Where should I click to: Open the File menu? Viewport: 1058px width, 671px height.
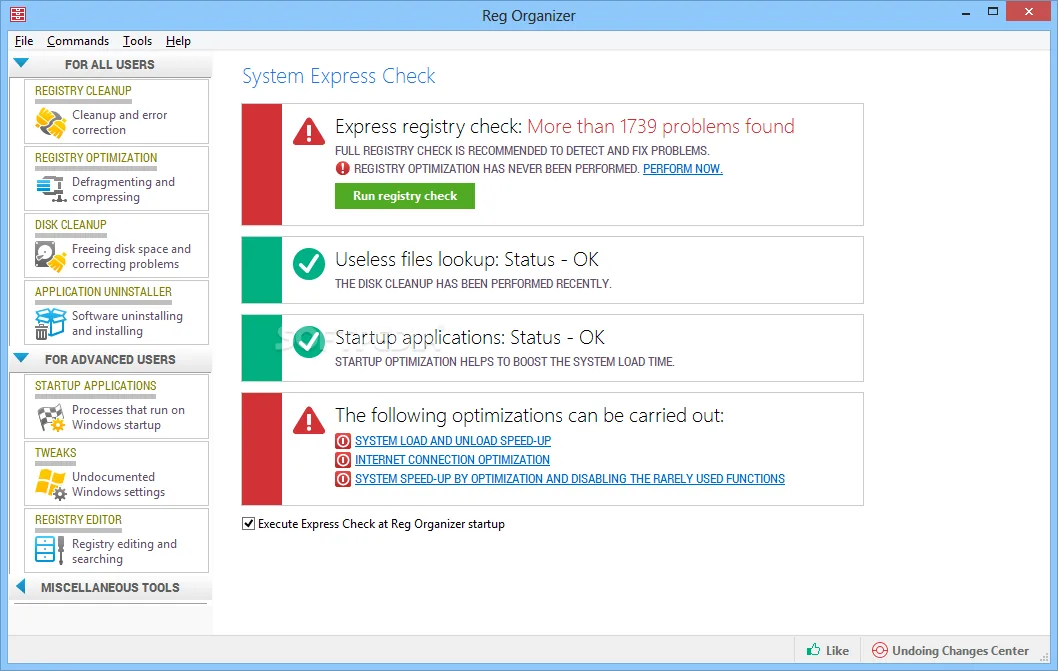tap(24, 41)
